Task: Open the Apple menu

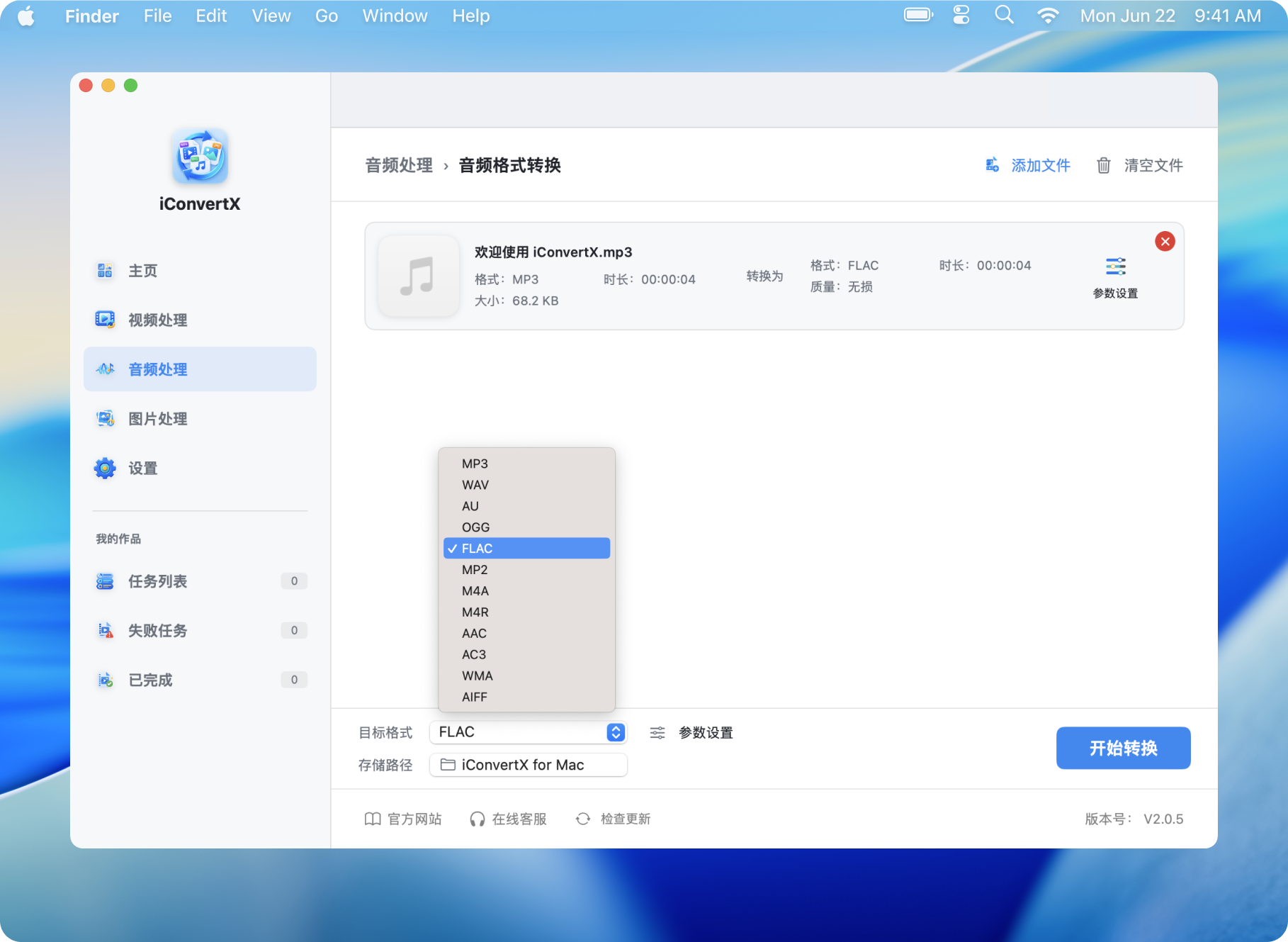Action: [26, 16]
